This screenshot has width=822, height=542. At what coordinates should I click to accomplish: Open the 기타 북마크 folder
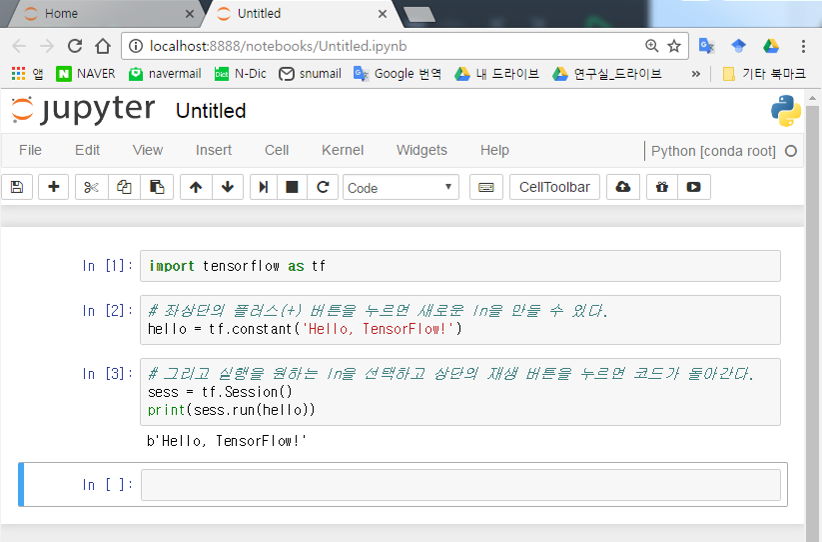coord(764,74)
